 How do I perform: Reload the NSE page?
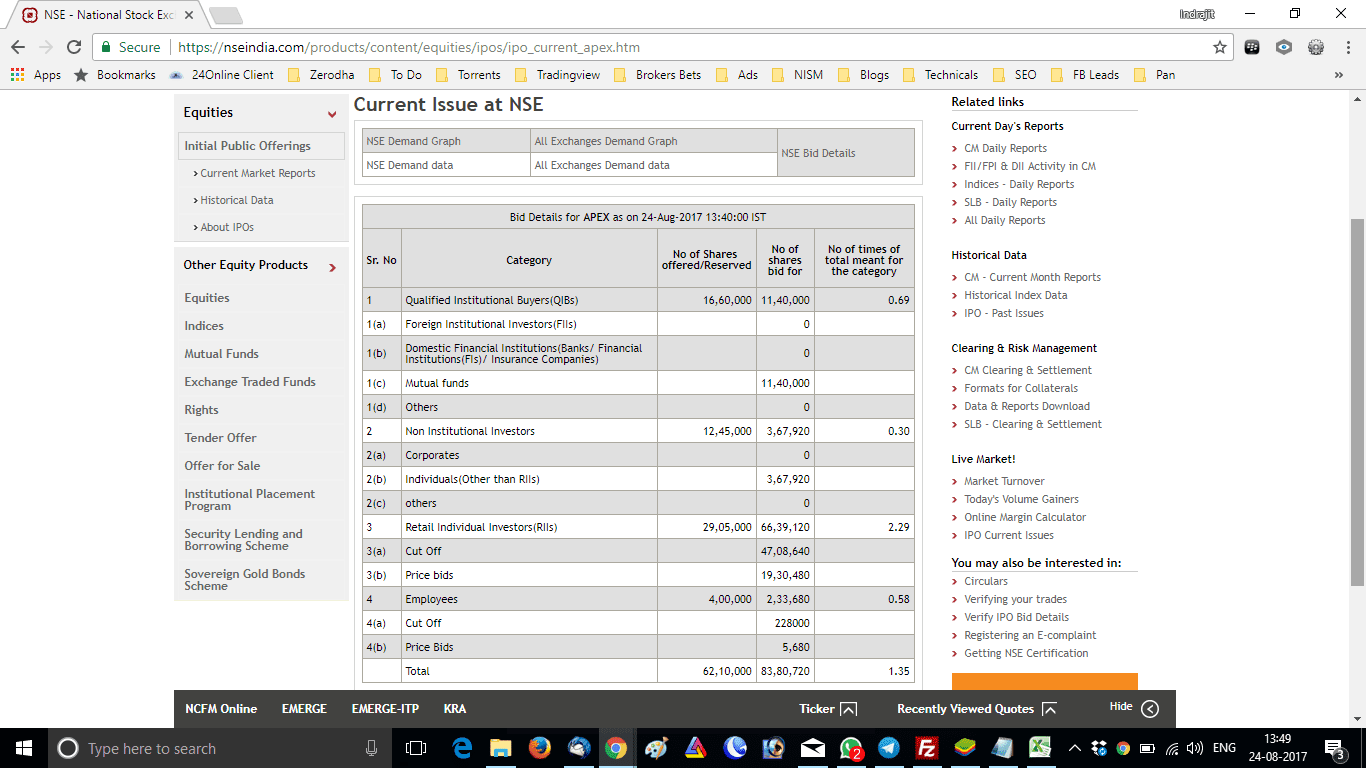tap(73, 47)
